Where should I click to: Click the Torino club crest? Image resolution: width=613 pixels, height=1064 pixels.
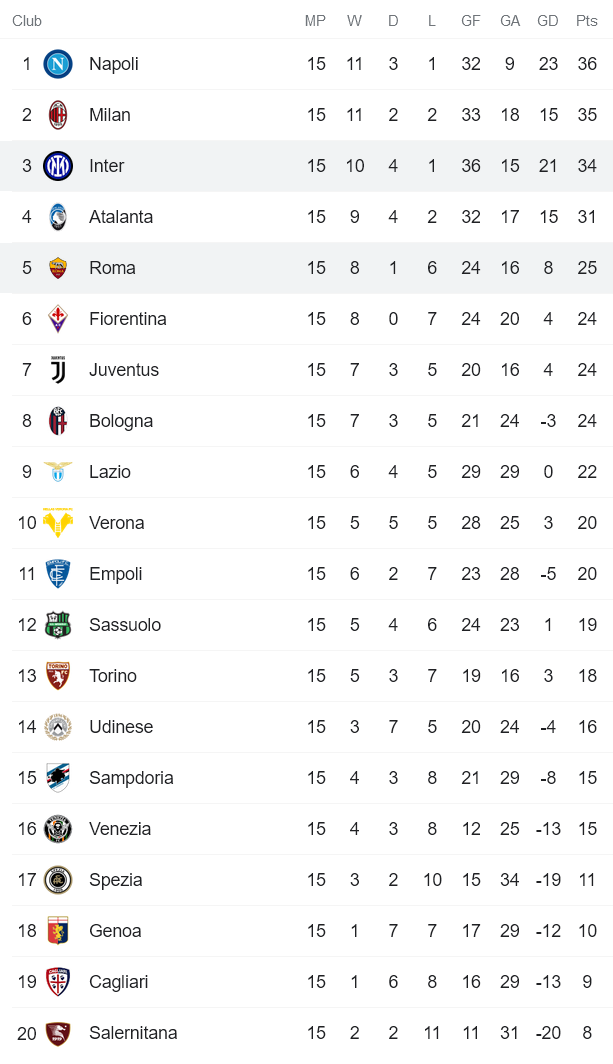(x=58, y=676)
